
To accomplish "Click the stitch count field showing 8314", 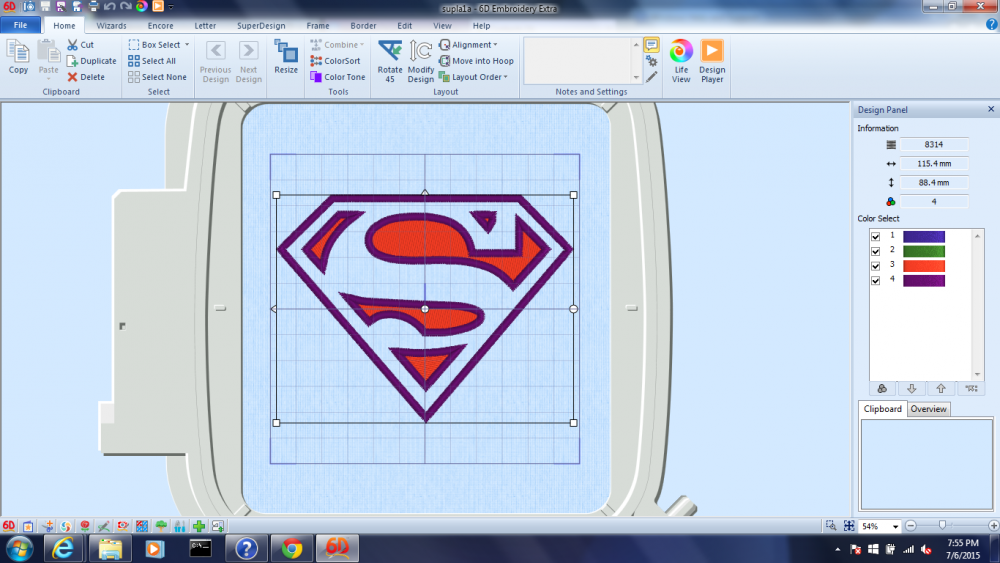I will tap(934, 145).
